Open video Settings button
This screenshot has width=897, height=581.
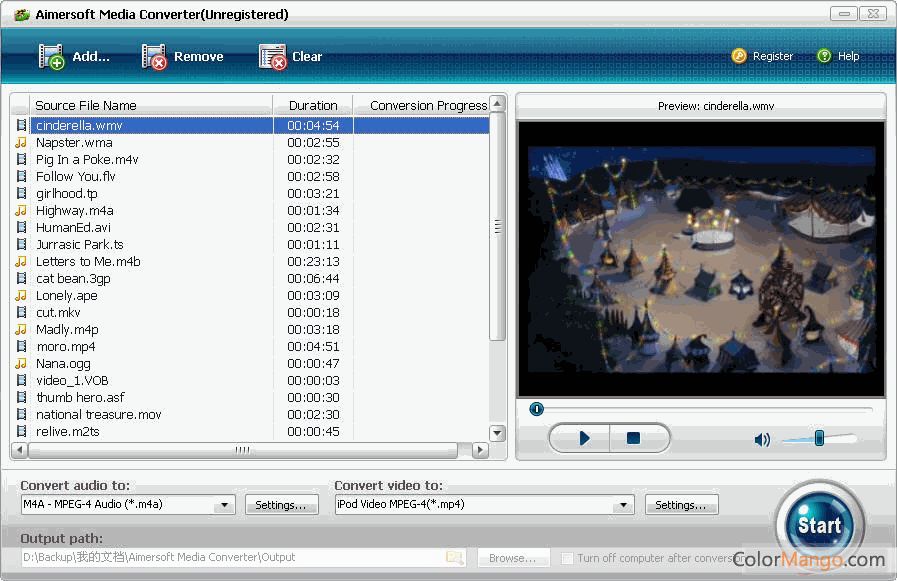(x=681, y=505)
